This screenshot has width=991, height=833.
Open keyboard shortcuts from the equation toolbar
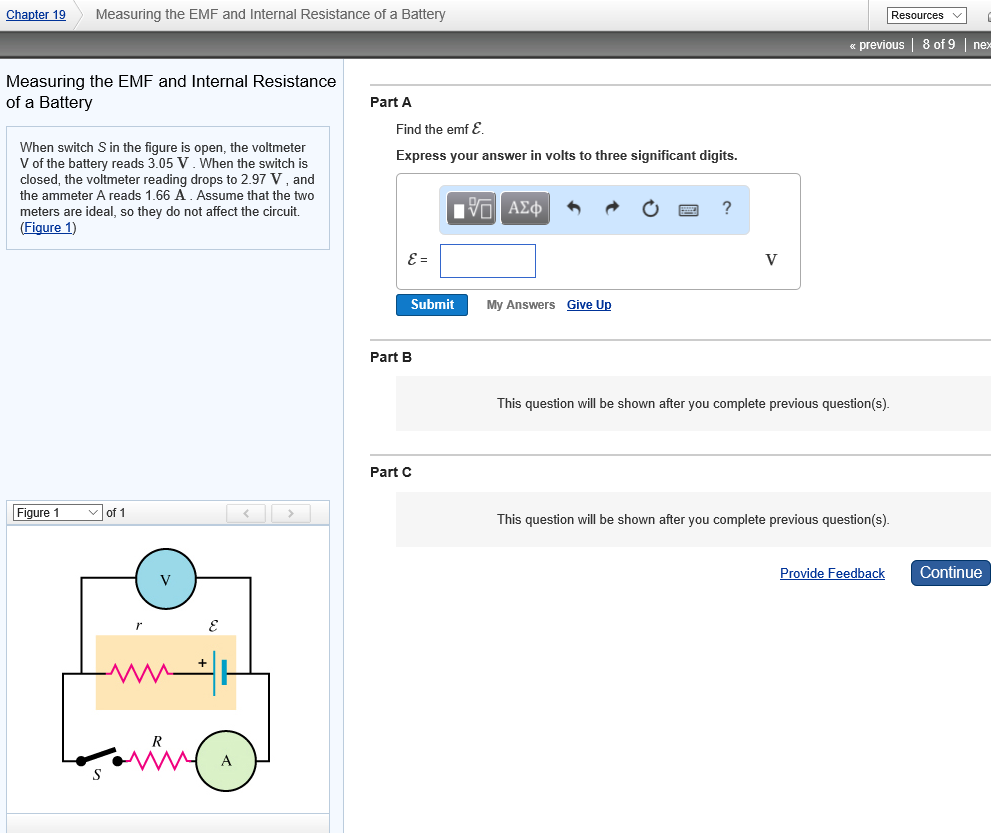[688, 209]
